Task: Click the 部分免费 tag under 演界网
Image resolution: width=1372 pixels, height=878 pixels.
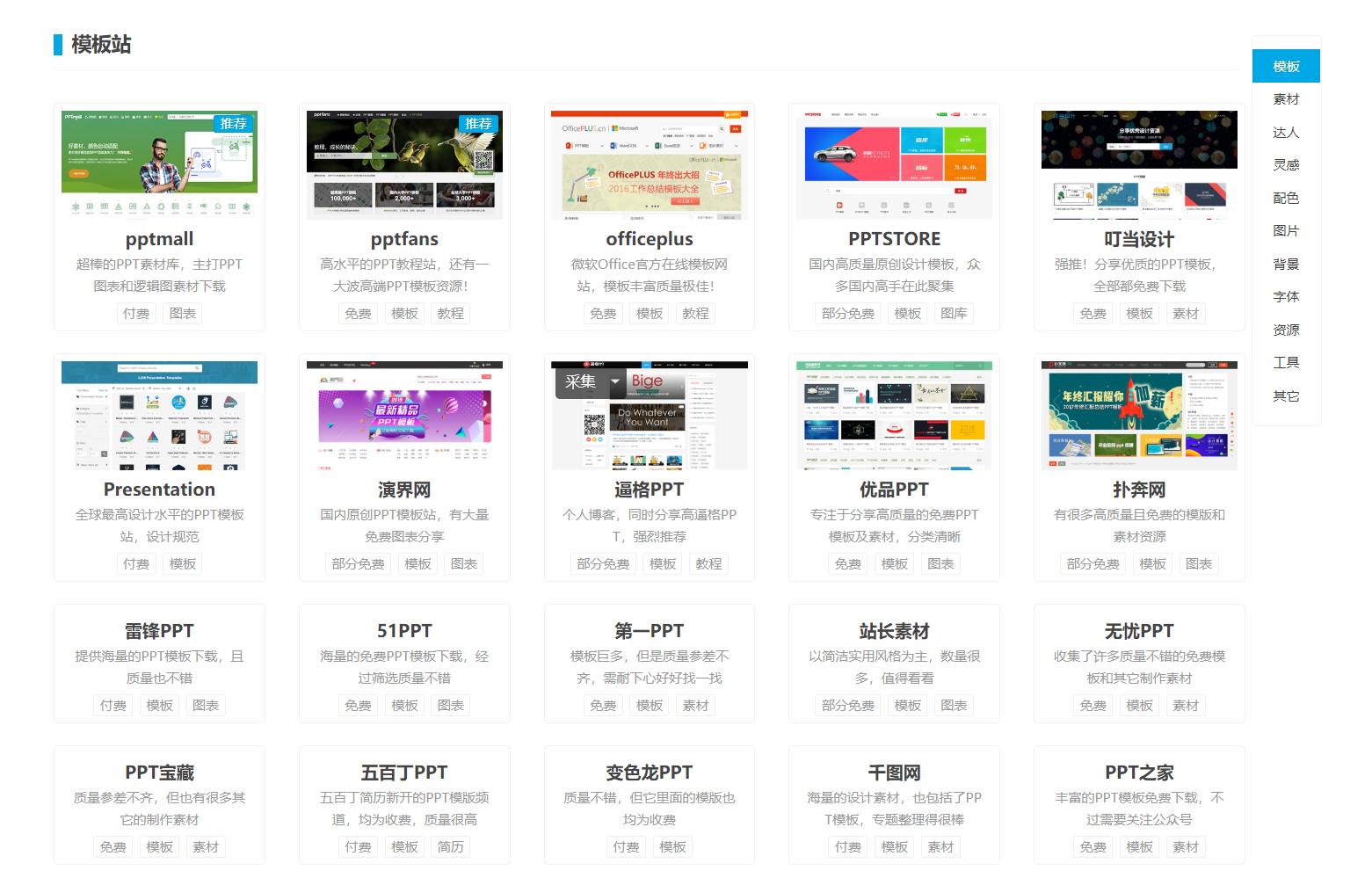Action: click(x=358, y=564)
